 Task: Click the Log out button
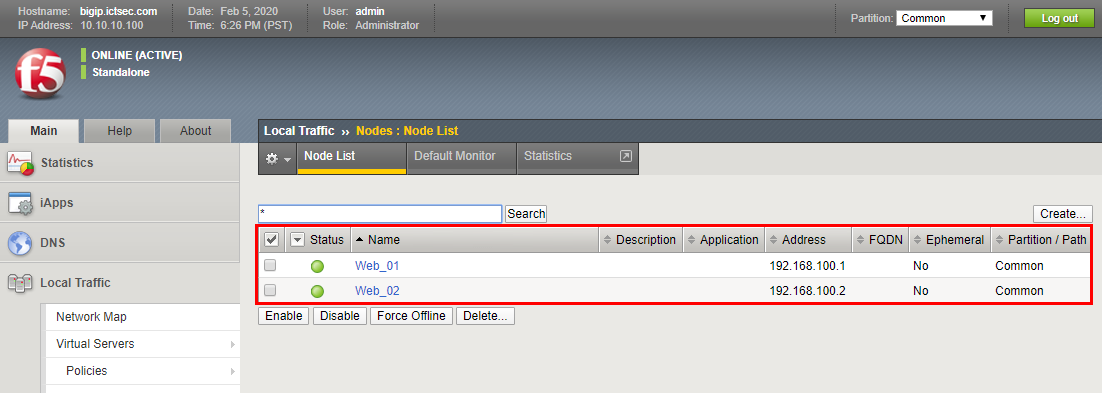[1059, 18]
